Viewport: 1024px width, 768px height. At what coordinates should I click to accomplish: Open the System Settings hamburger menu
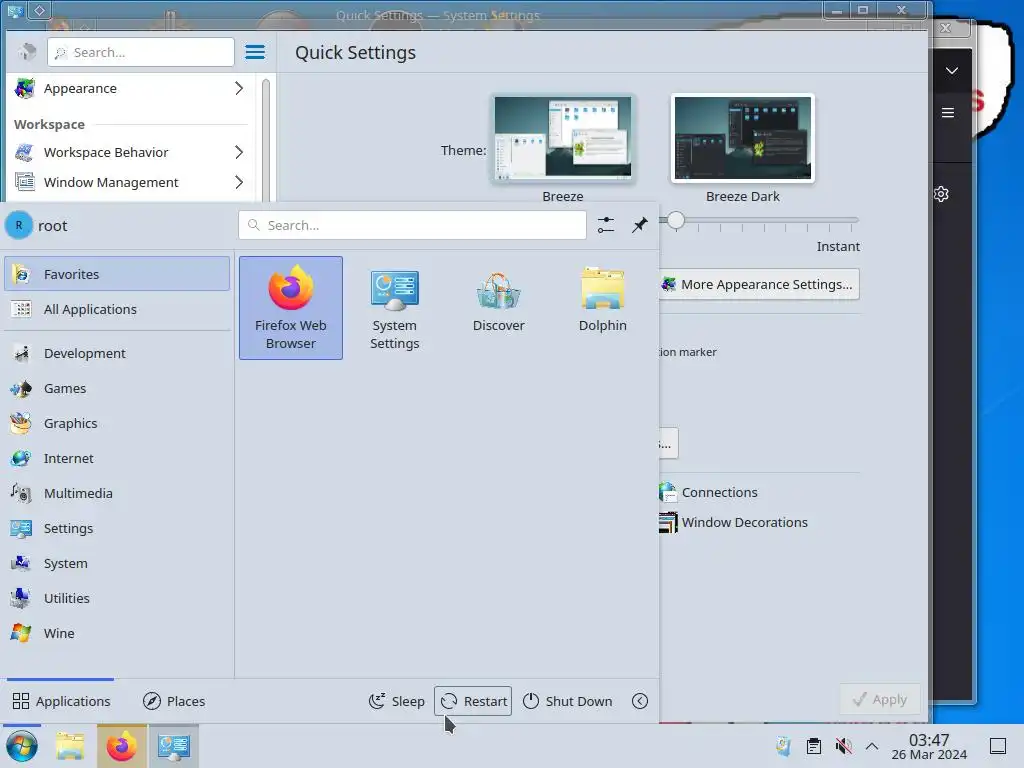tap(255, 52)
